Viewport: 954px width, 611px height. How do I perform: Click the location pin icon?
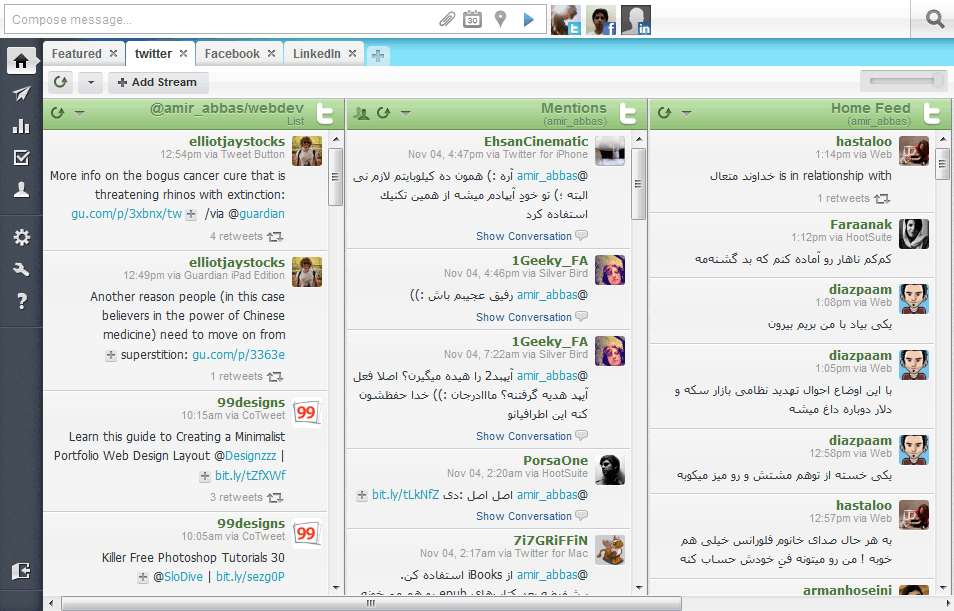point(500,19)
